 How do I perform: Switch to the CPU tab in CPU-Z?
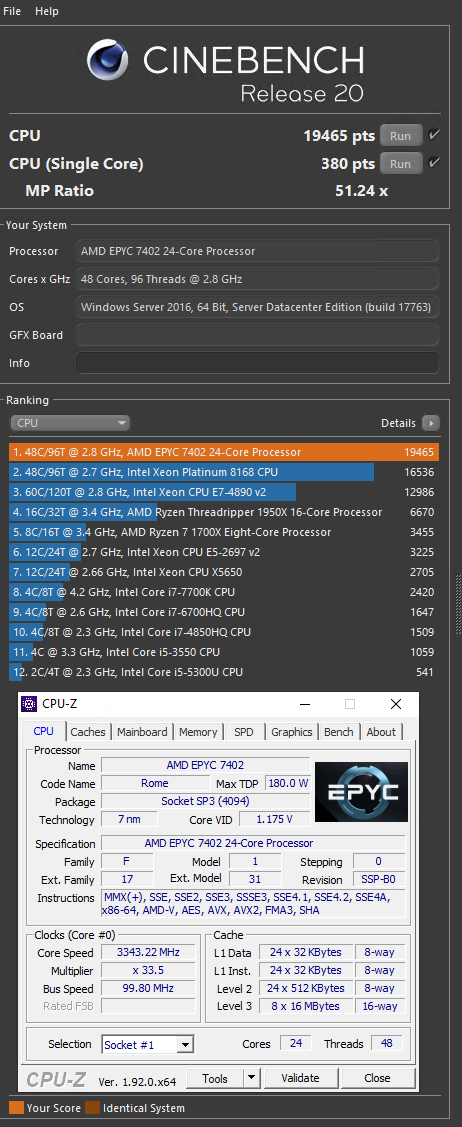pos(44,731)
